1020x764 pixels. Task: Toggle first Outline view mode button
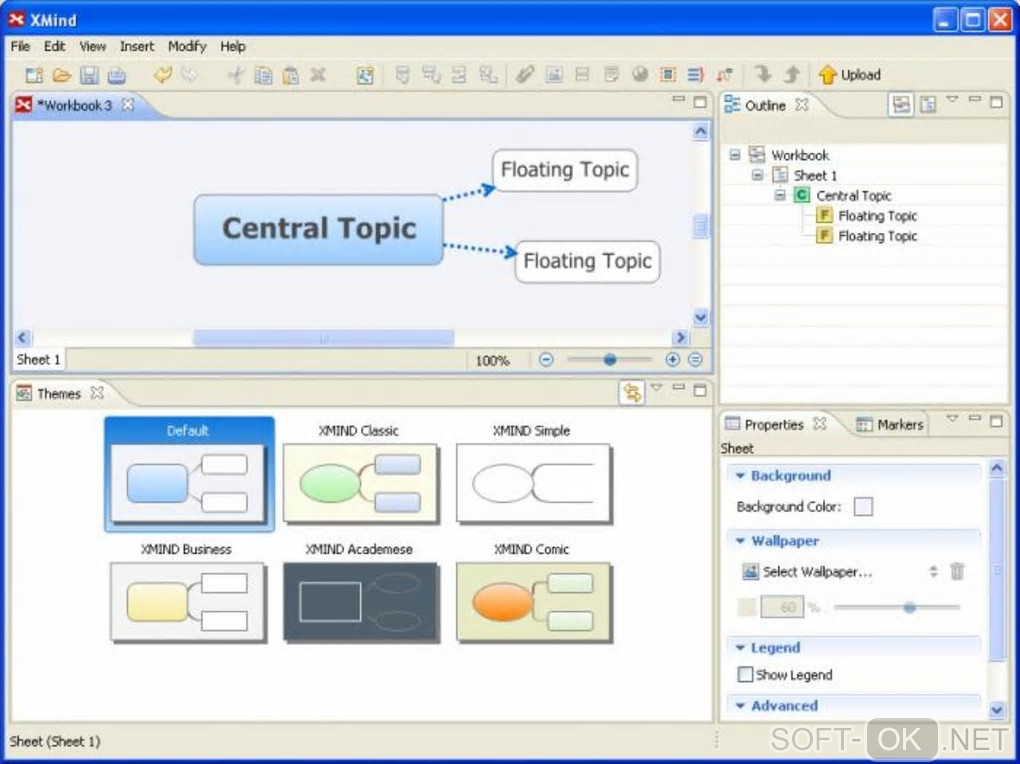tap(901, 104)
